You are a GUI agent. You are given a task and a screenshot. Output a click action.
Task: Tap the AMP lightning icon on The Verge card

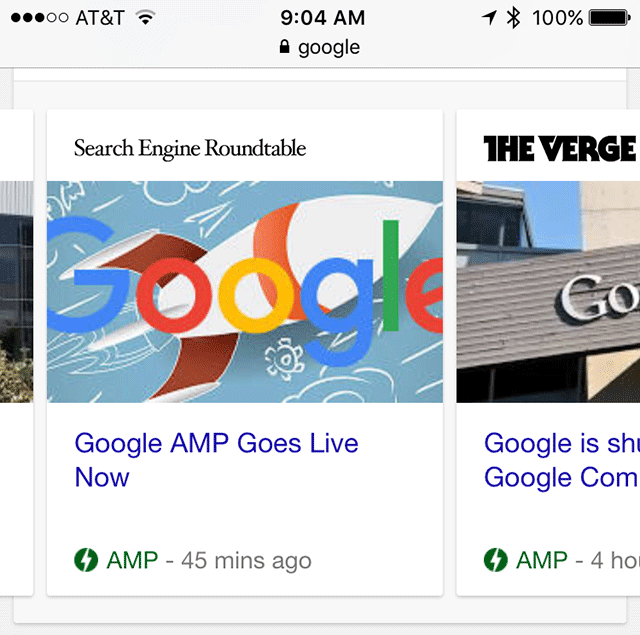496,560
